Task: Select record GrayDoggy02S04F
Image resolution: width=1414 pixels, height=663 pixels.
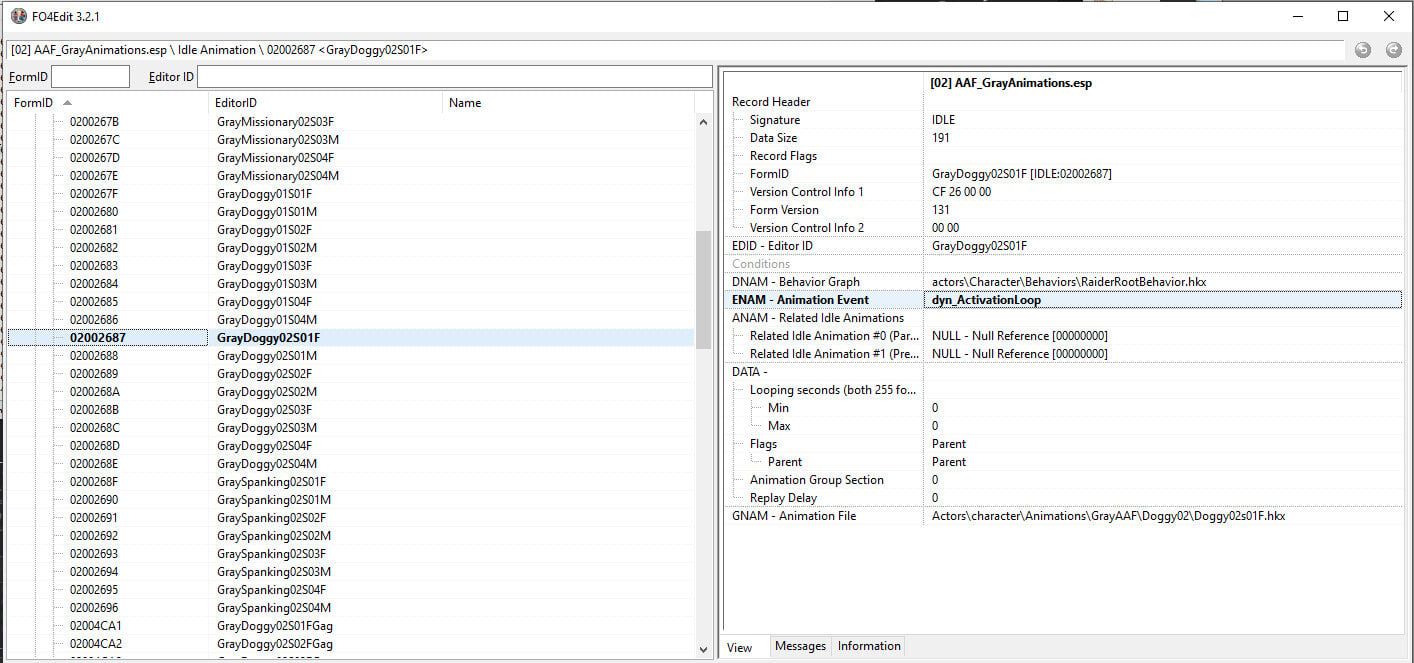Action: [x=351, y=446]
